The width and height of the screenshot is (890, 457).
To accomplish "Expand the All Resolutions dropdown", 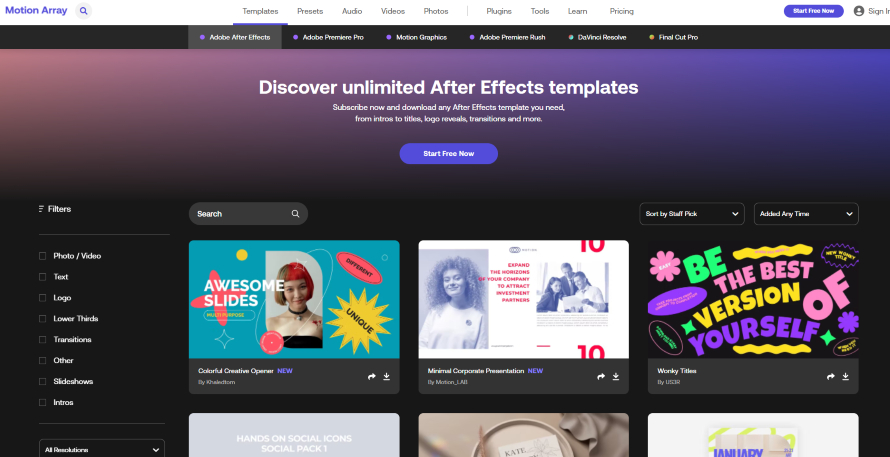I will pos(102,448).
